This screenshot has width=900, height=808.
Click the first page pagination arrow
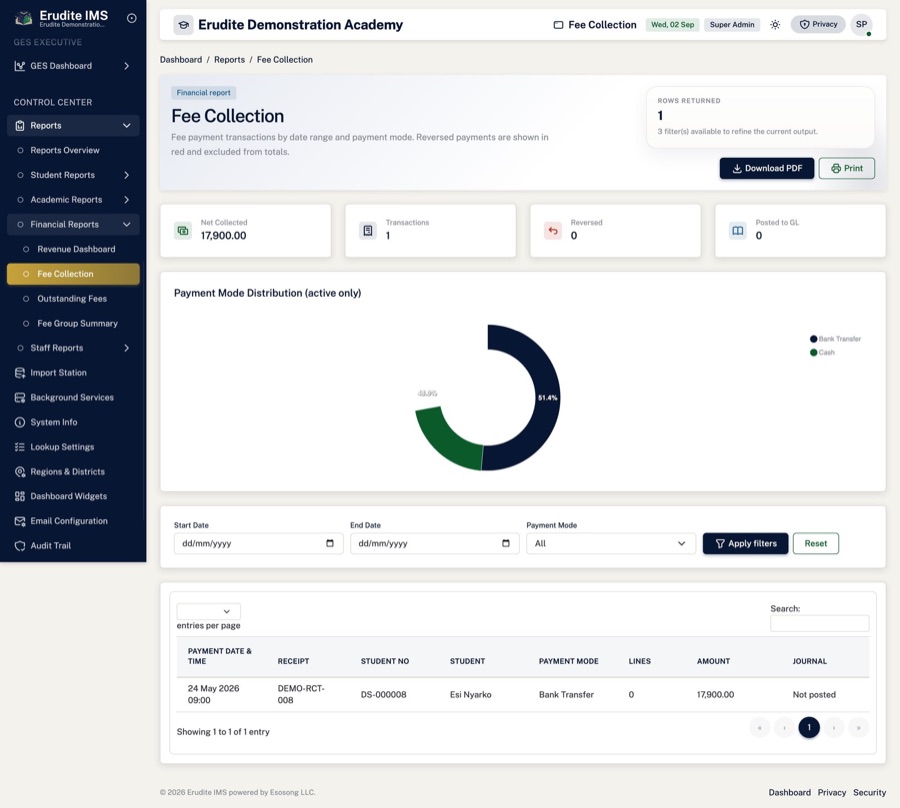click(x=759, y=728)
